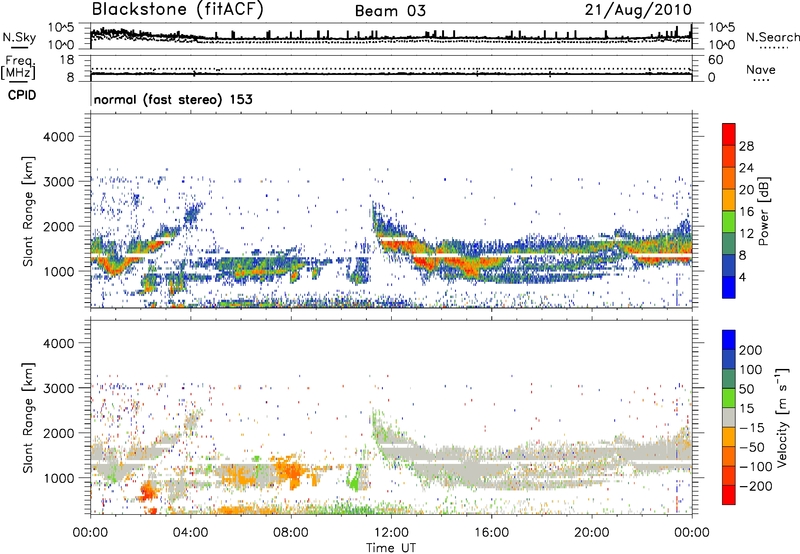Click the "08:00" time tick label

[x=291, y=533]
